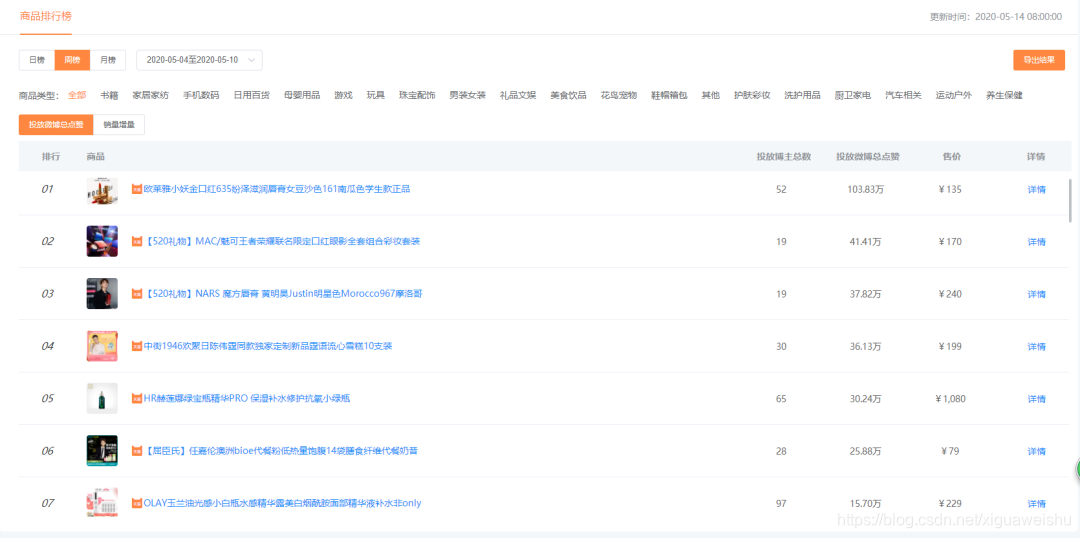The height and width of the screenshot is (538, 1080).
Task: Click the Tmall badge icon on the OLAY玉兰油 row
Action: coord(137,504)
